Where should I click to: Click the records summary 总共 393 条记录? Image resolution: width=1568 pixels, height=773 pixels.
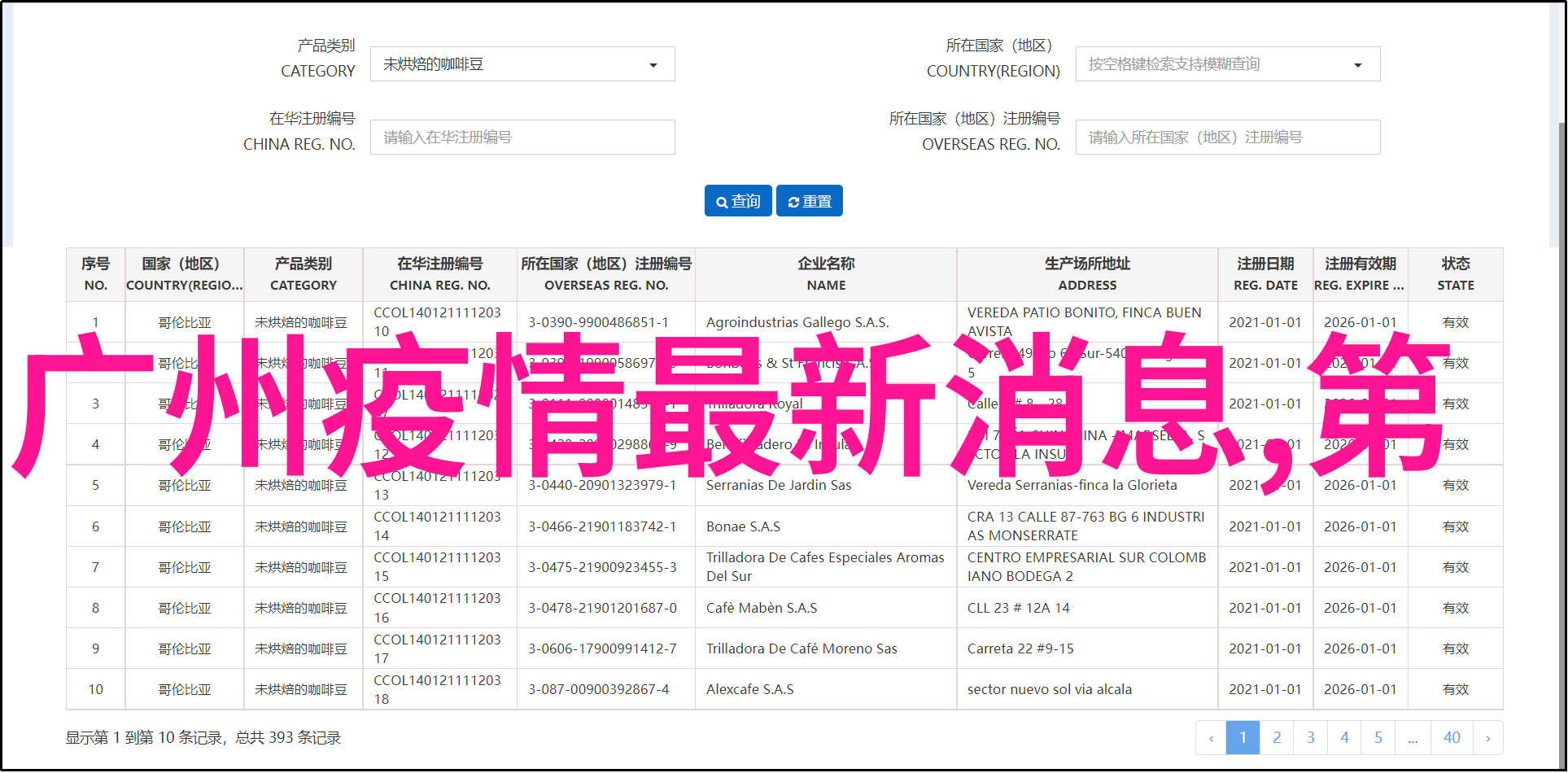coord(288,738)
